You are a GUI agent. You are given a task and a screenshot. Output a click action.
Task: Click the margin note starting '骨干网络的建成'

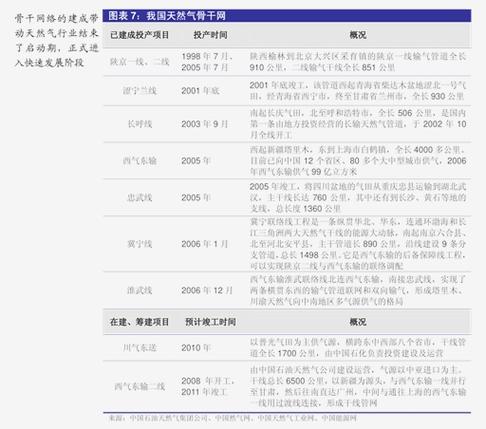tap(57, 40)
